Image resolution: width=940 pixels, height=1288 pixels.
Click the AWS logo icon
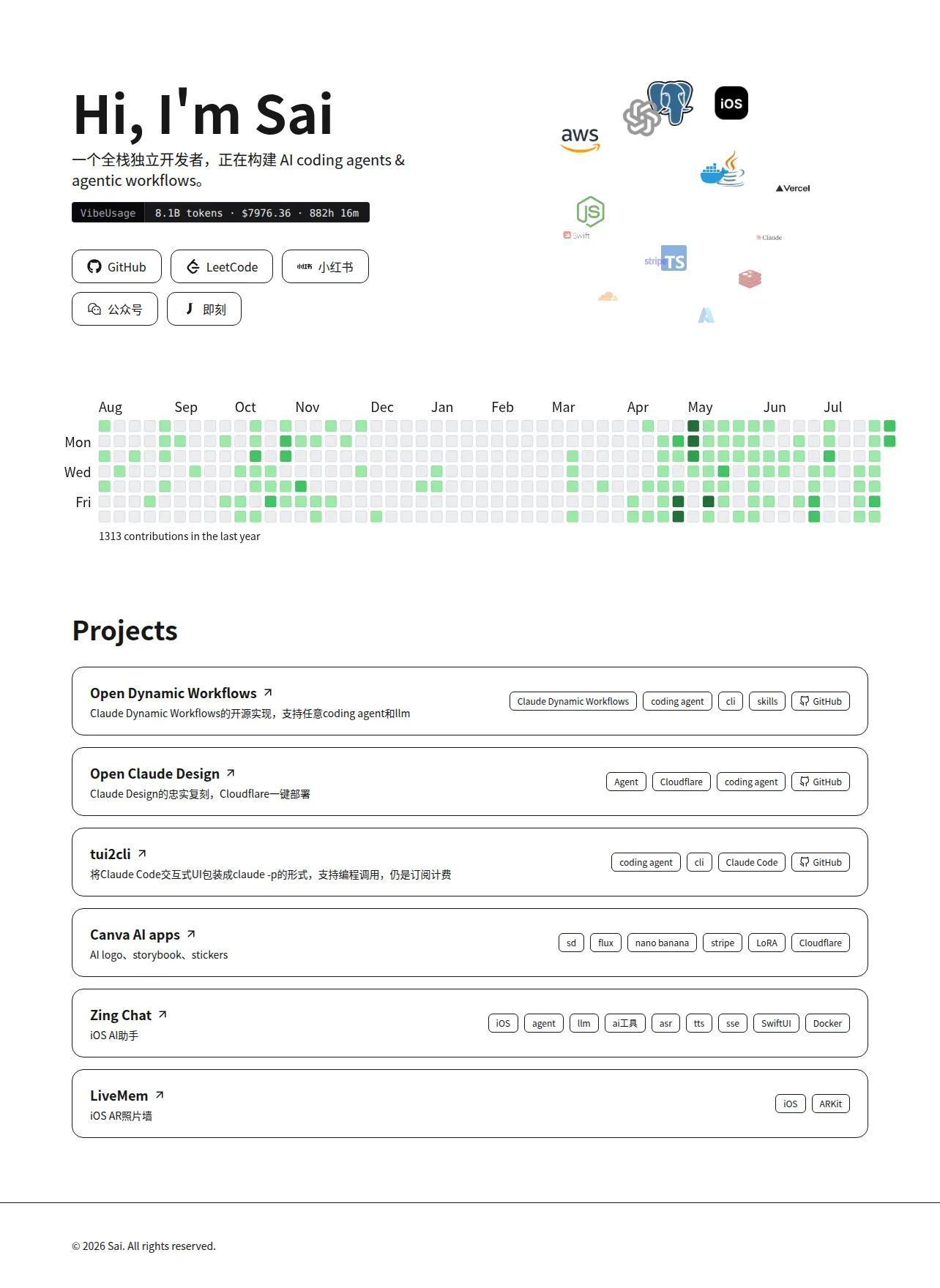580,139
